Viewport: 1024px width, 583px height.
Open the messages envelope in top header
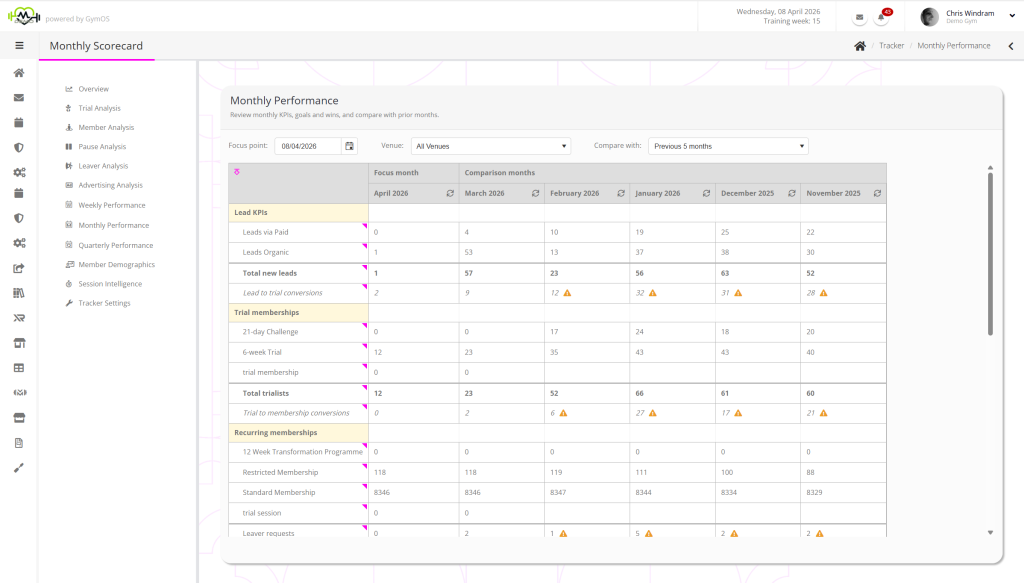(860, 18)
